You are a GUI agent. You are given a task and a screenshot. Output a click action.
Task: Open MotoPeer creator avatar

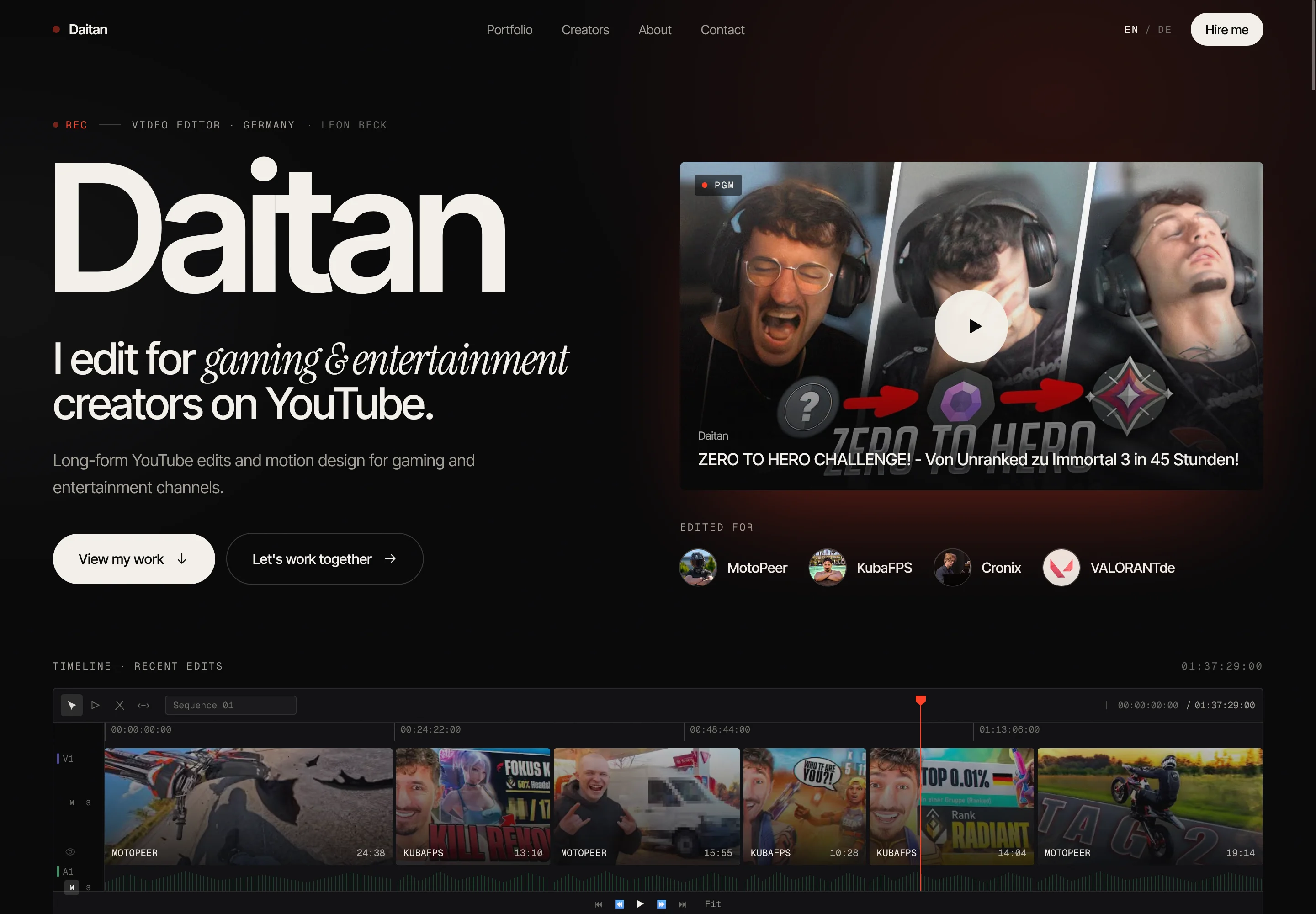click(x=698, y=568)
